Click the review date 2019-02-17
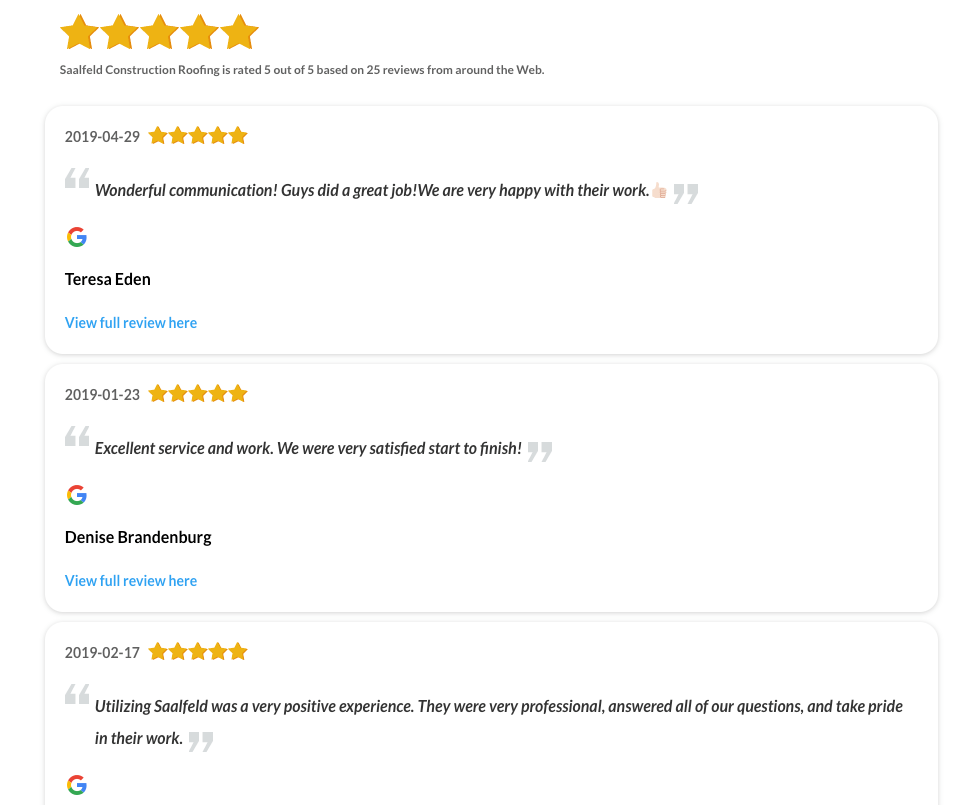This screenshot has width=980, height=805. tap(102, 653)
